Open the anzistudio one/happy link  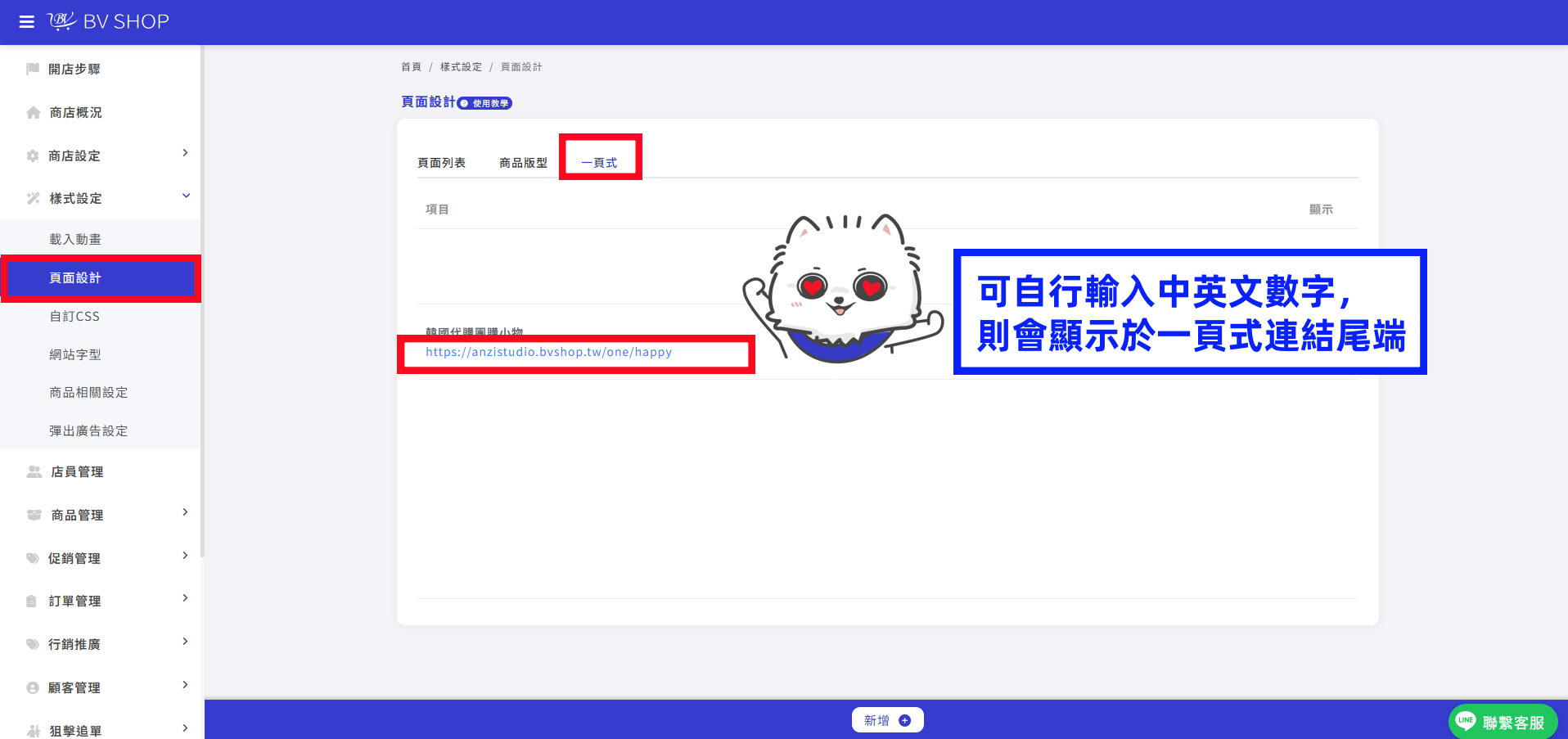pos(548,352)
